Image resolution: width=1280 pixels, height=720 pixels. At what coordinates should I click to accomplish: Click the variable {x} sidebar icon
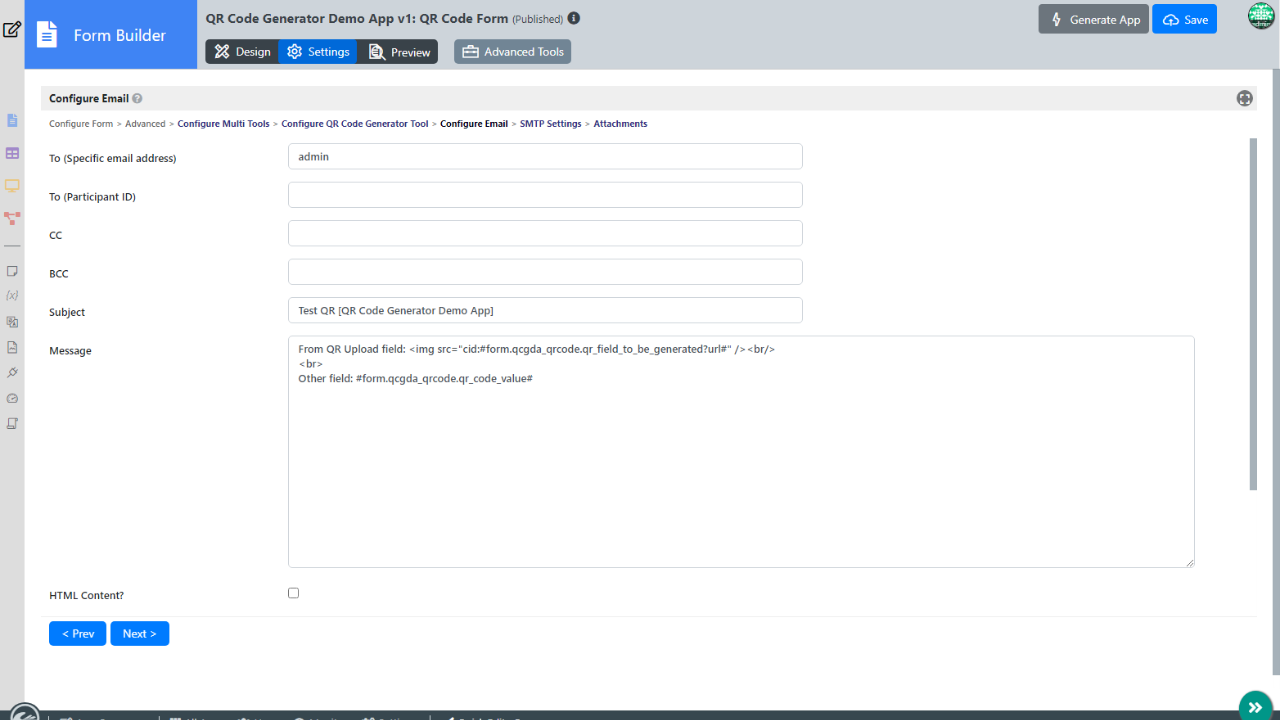pyautogui.click(x=12, y=296)
